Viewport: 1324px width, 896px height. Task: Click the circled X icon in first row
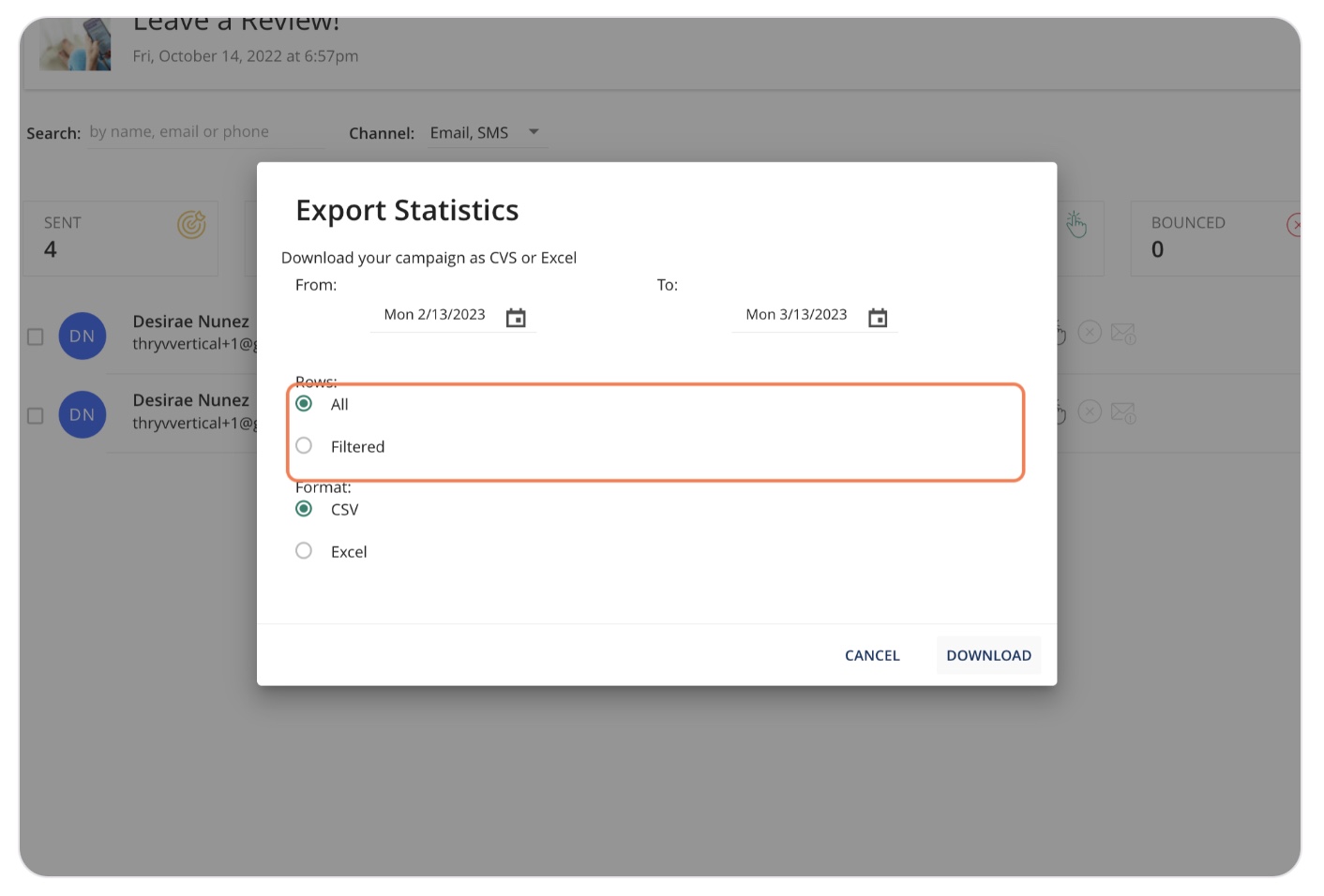pos(1090,332)
